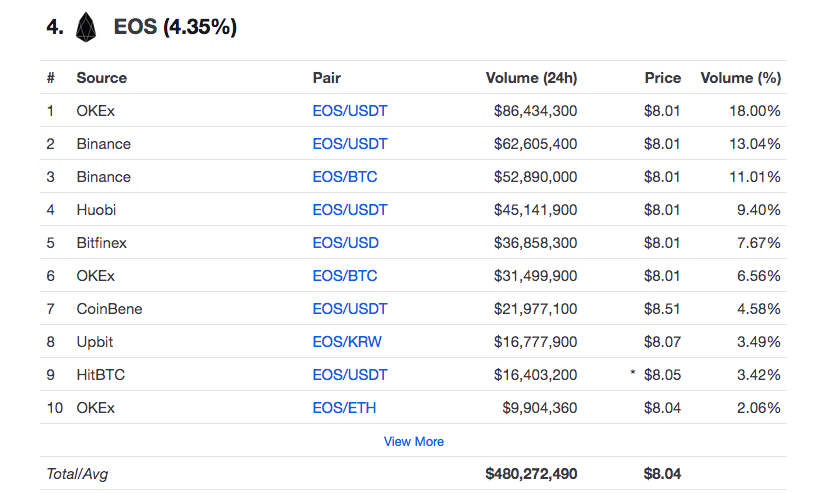This screenshot has width=840, height=493.
Task: Click the 9.40% volume share
Action: [x=759, y=210]
